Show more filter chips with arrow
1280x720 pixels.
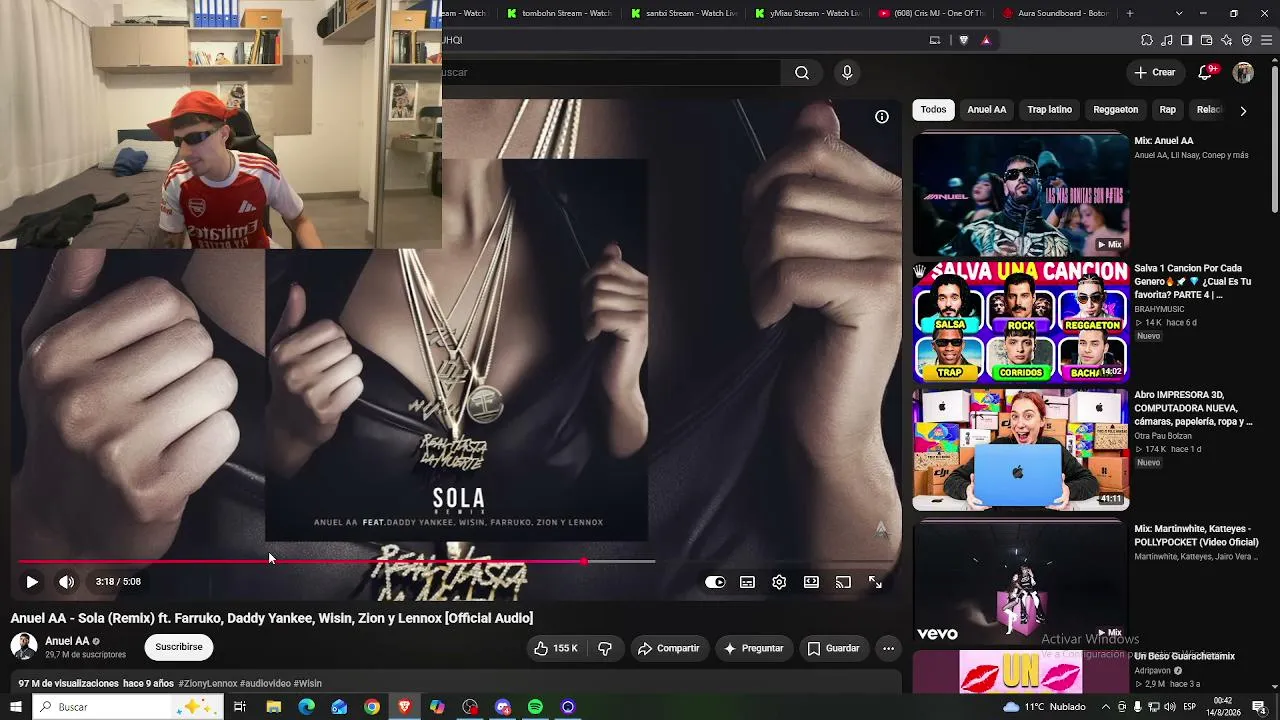[x=1243, y=110]
